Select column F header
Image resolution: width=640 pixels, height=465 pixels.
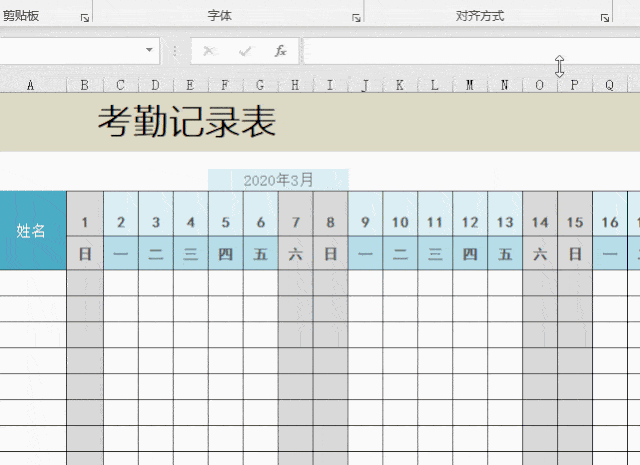tap(225, 85)
